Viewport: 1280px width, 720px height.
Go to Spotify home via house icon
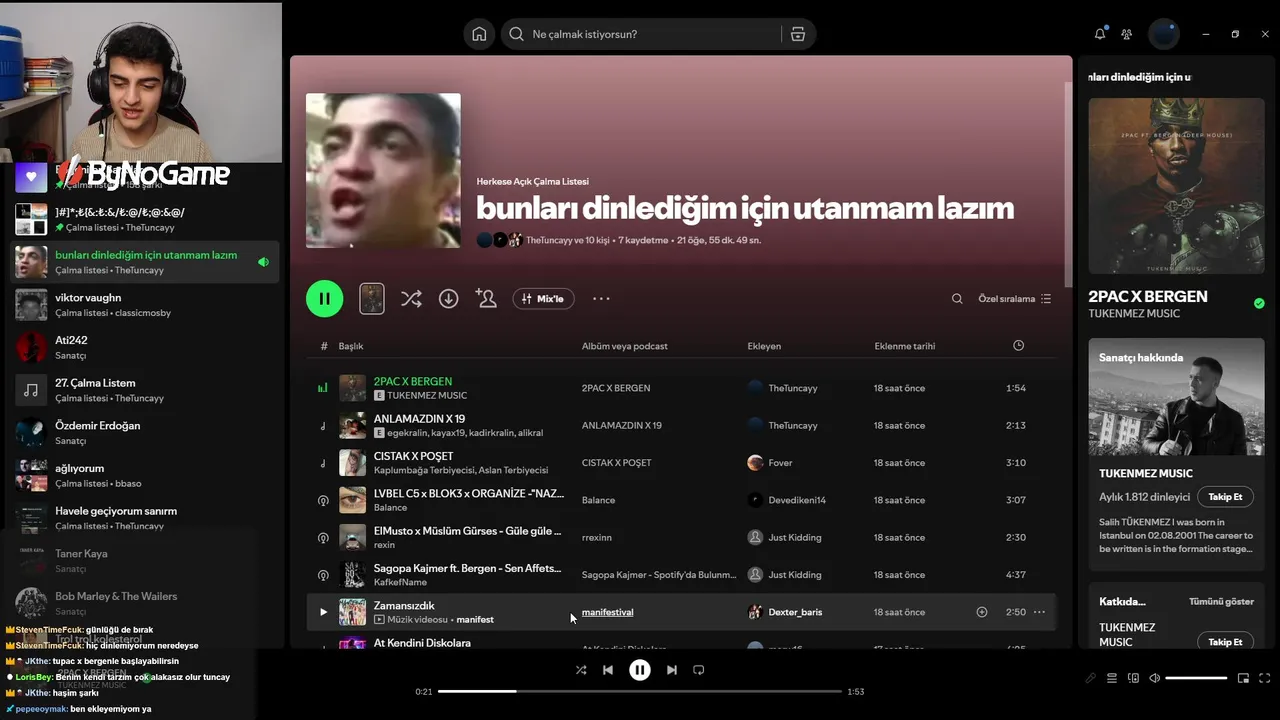click(x=479, y=34)
